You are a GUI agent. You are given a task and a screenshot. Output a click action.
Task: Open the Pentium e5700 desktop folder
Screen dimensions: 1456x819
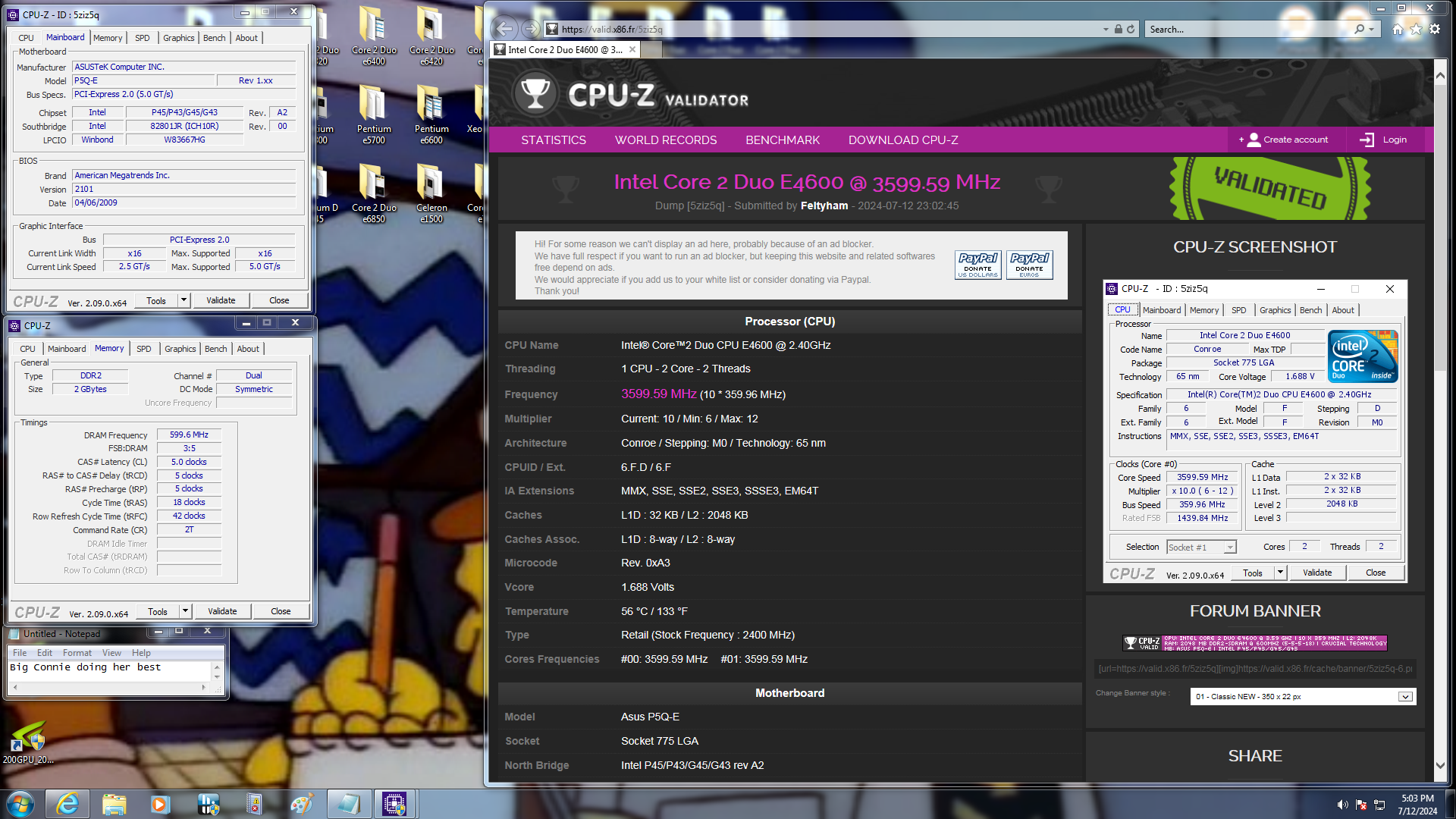[x=374, y=115]
